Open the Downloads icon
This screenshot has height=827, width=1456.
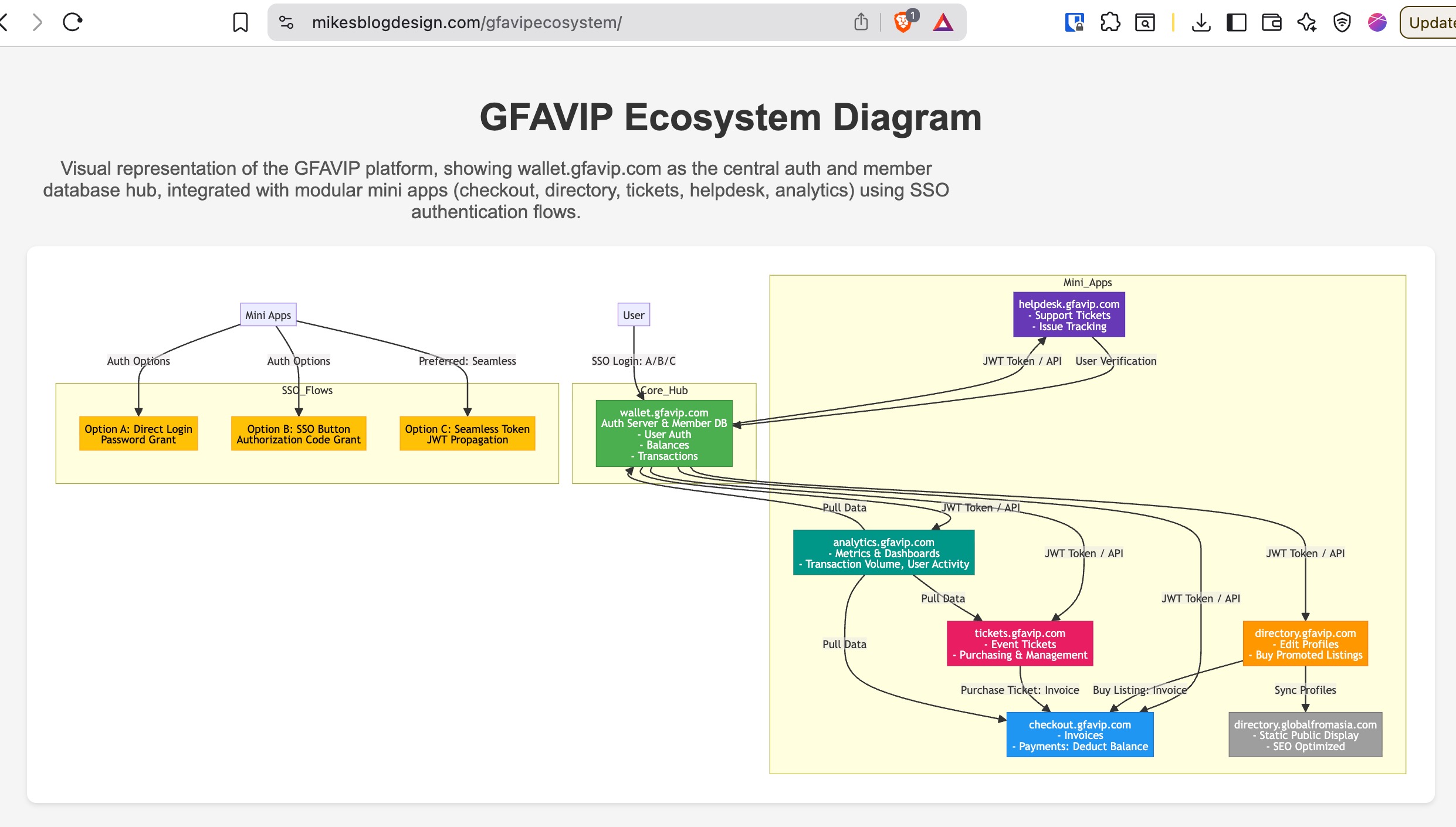click(1201, 22)
